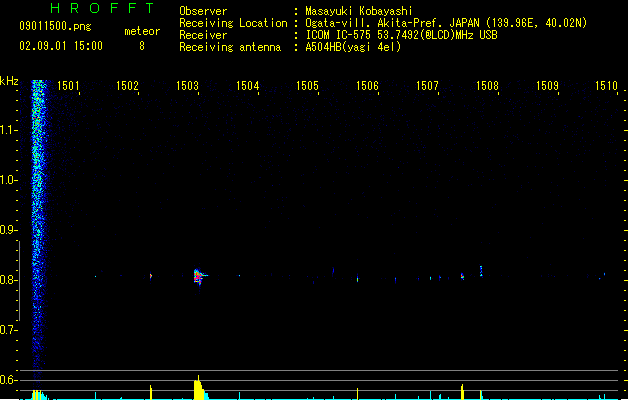Click the 1.0 kHz frequency label
The image size is (629, 400).
(8, 180)
